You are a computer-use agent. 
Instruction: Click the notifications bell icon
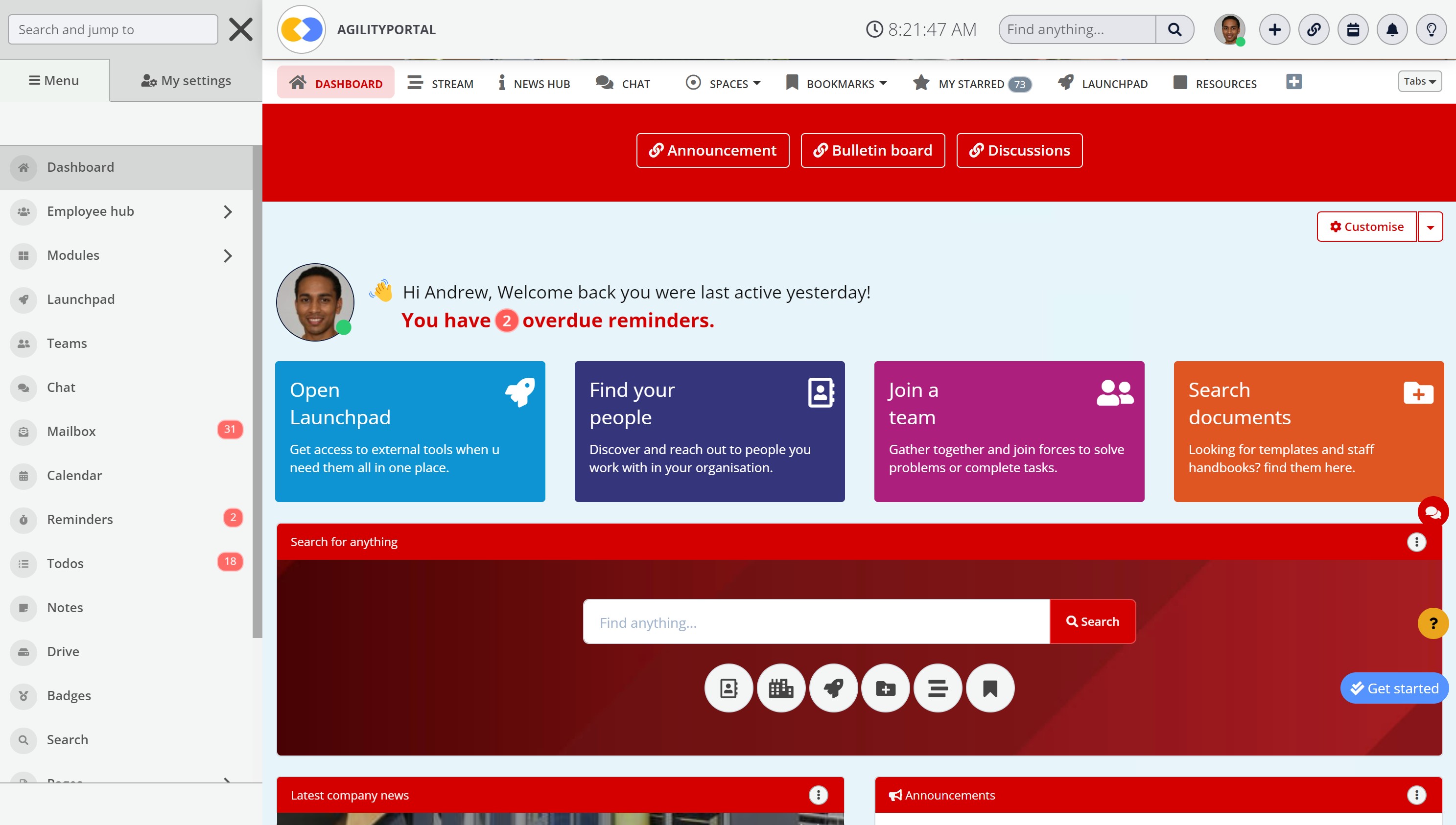tap(1392, 29)
